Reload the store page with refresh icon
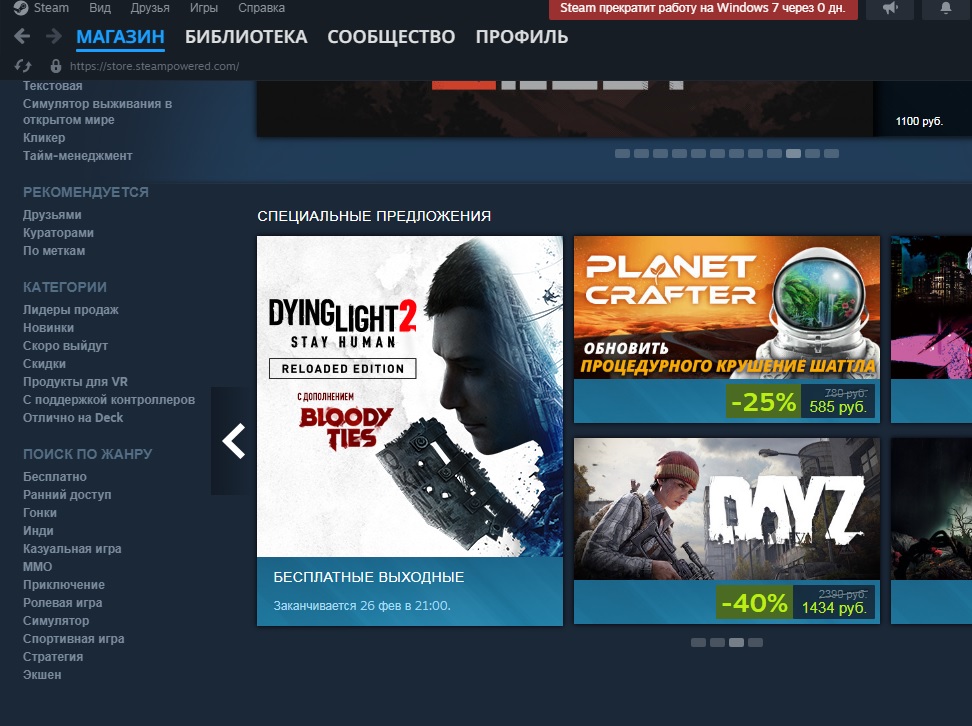 pos(23,66)
